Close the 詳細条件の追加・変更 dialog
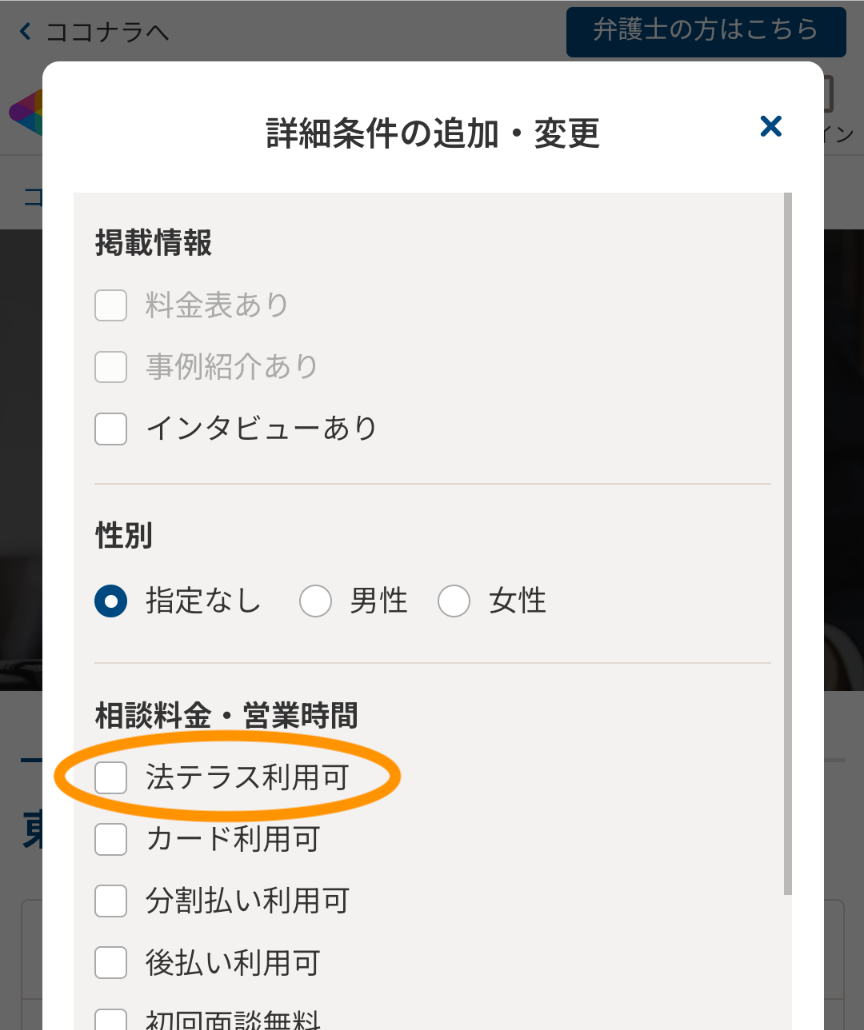The width and height of the screenshot is (864, 1030). tap(770, 127)
